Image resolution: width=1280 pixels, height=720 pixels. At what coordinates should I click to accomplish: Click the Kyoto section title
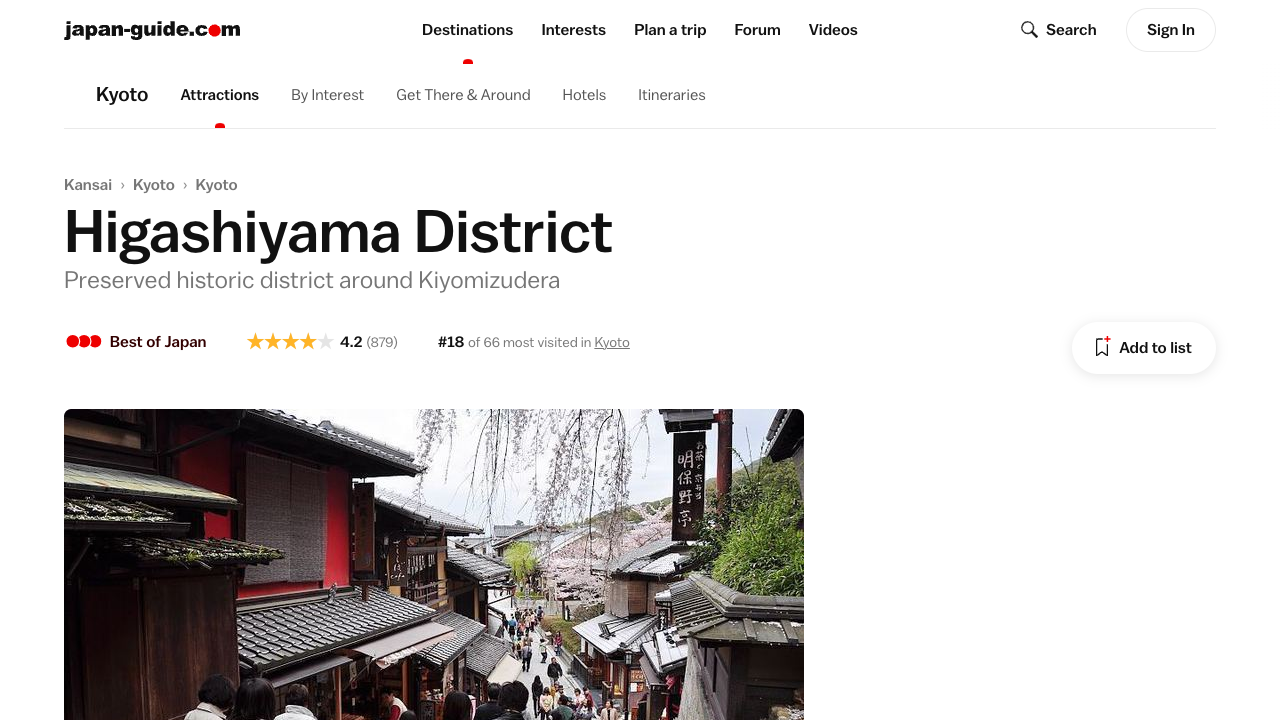coord(122,95)
